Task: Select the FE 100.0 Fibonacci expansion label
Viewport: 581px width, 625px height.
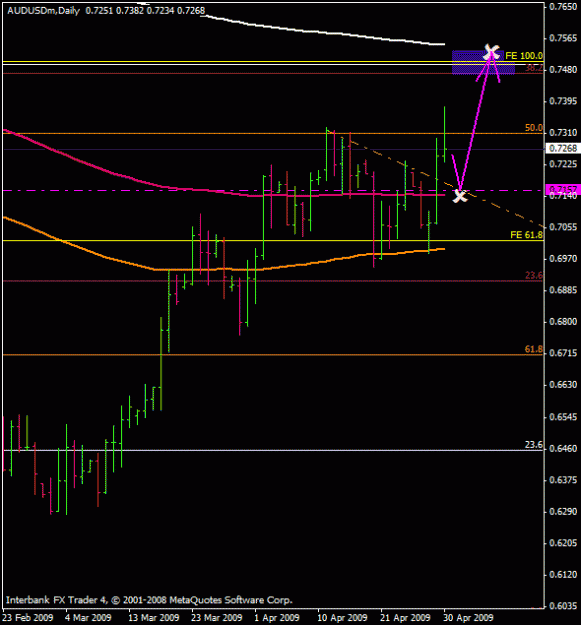Action: point(524,56)
